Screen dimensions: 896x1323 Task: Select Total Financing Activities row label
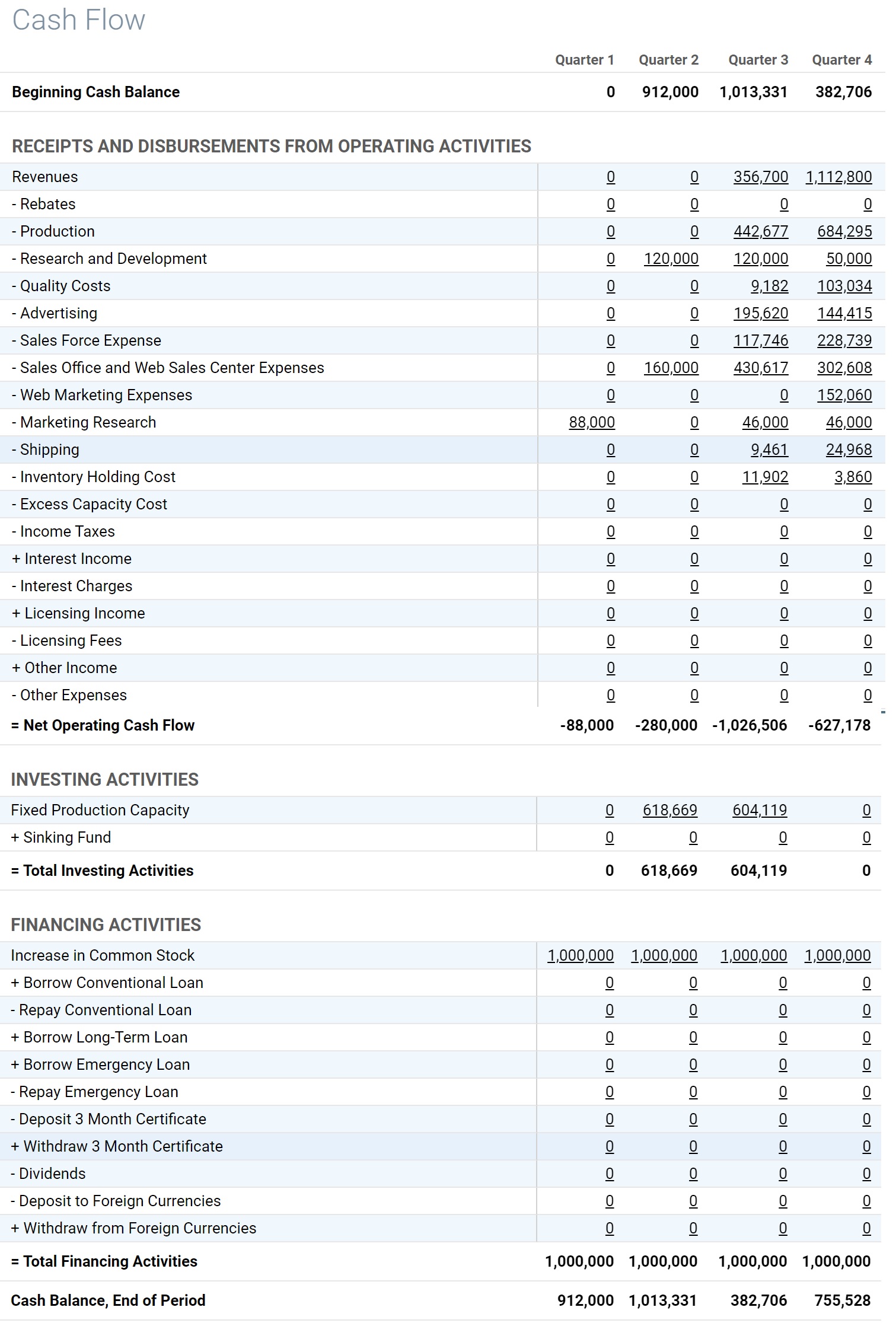[104, 1261]
